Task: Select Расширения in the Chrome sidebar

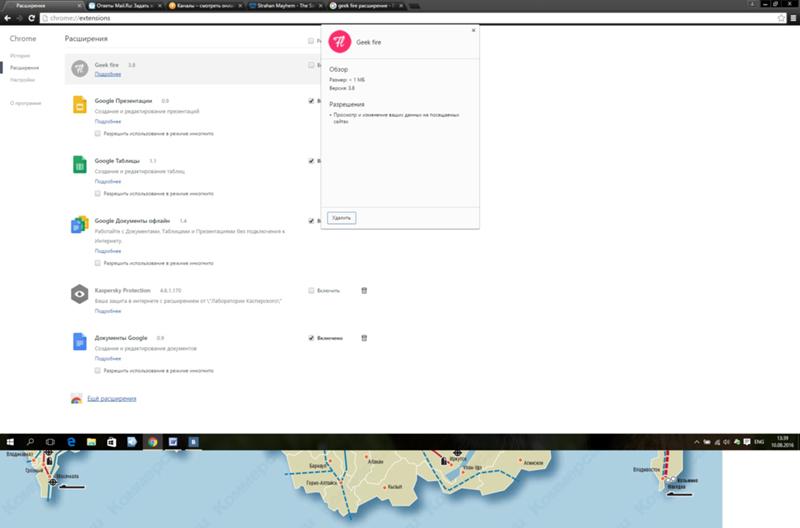Action: click(24, 67)
